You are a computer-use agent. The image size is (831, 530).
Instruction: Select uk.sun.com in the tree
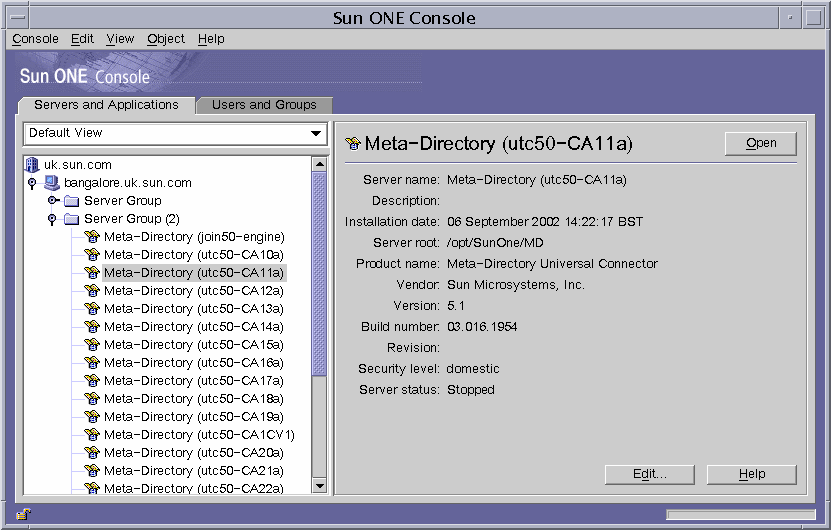point(78,165)
